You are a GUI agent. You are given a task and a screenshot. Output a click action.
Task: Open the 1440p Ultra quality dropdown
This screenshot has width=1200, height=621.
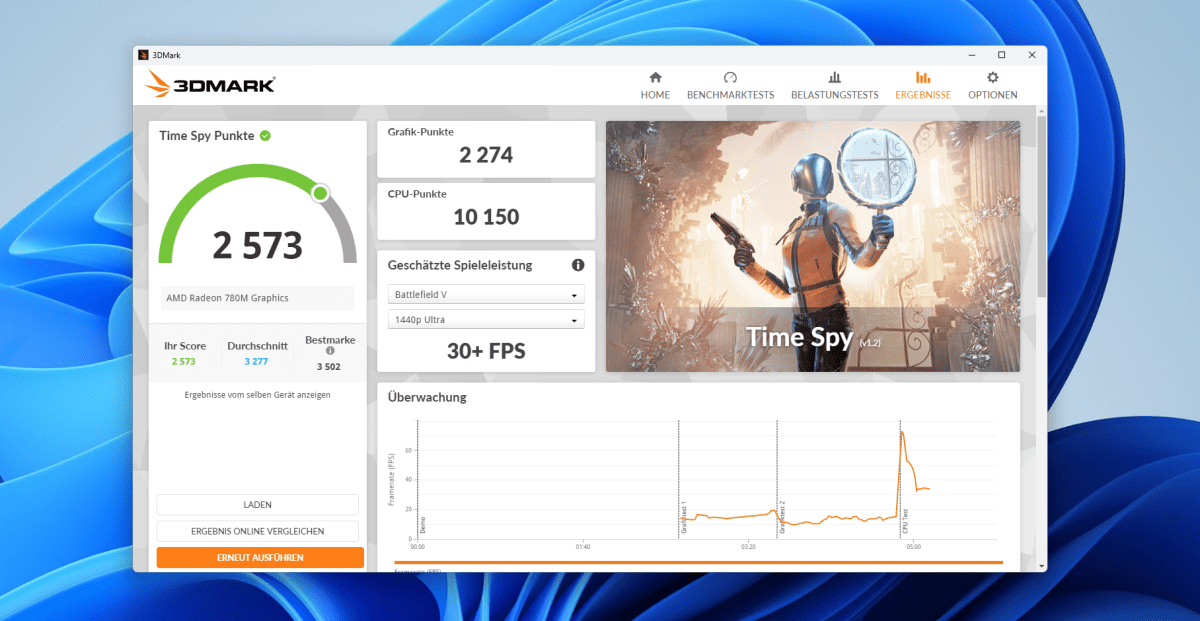(x=486, y=319)
